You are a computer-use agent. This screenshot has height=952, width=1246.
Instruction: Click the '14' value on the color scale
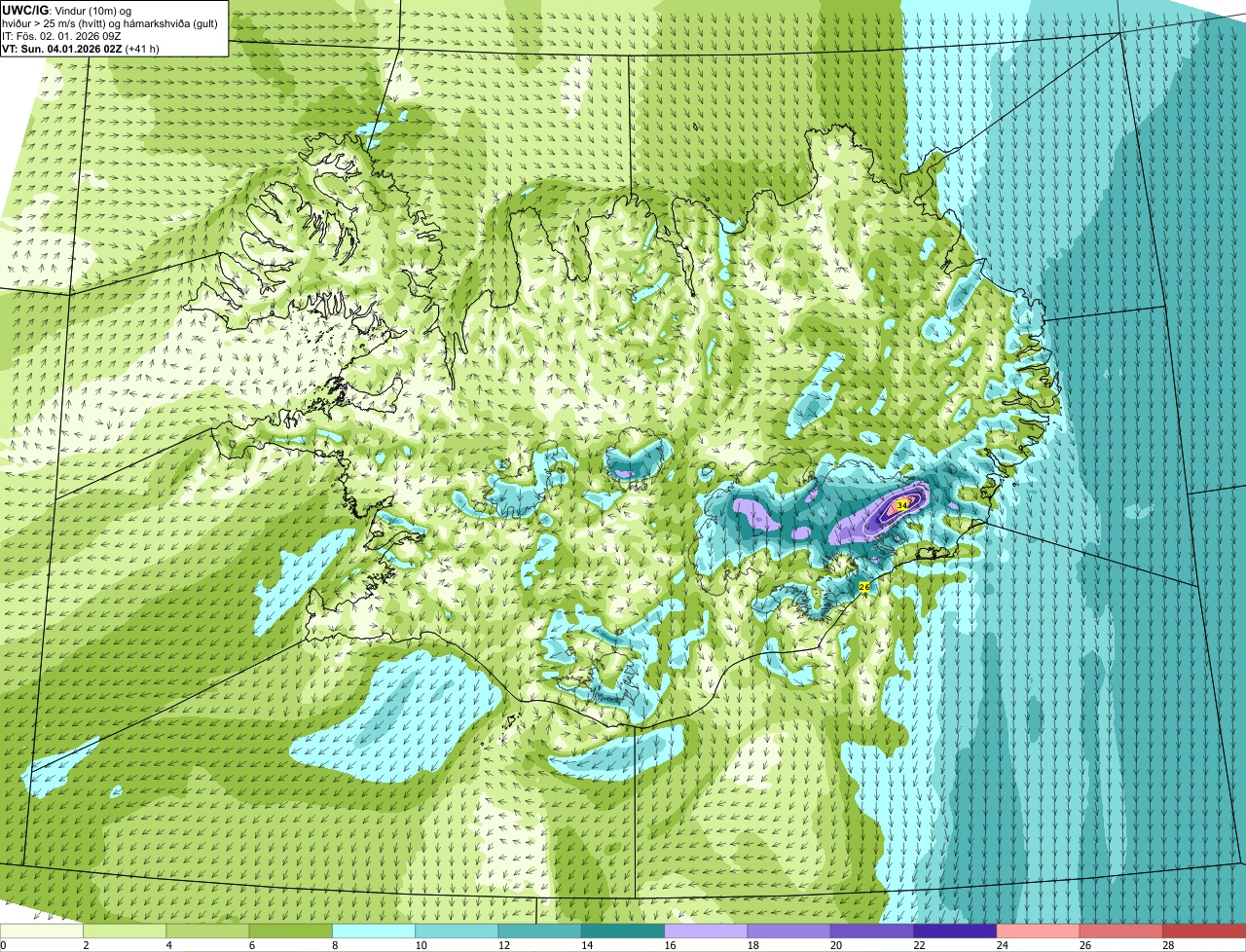(x=587, y=945)
